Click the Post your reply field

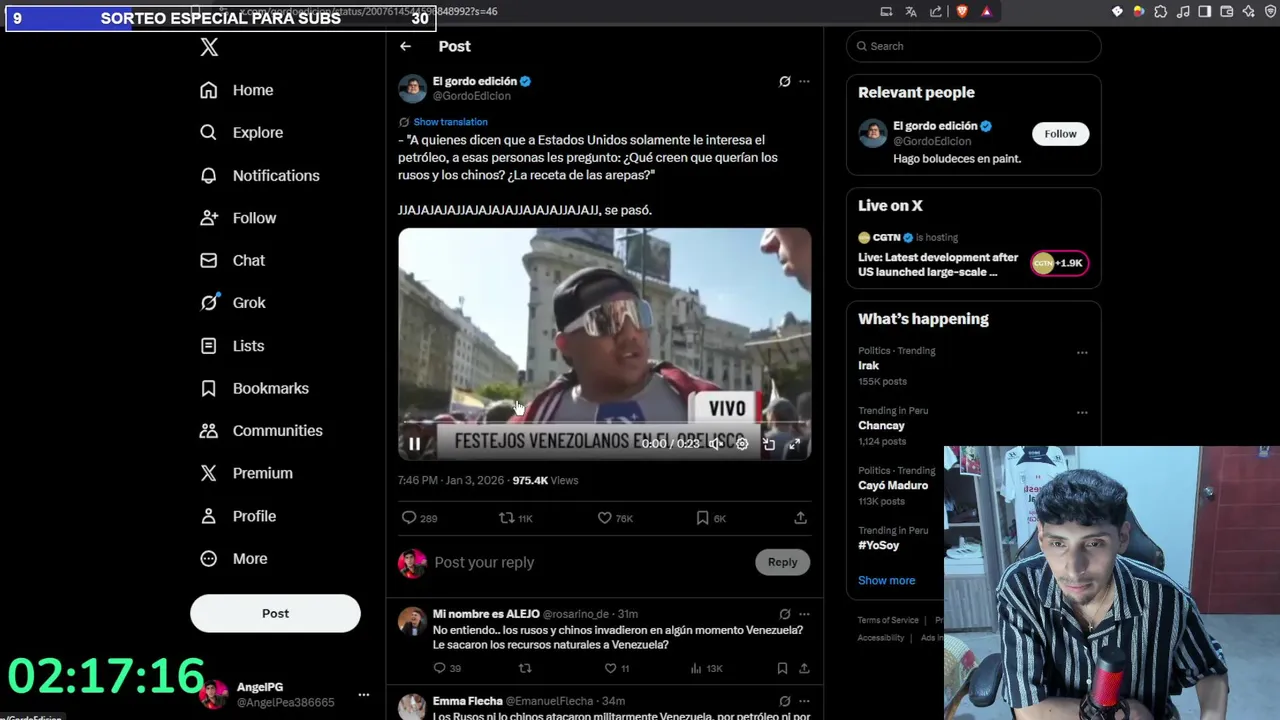coord(590,562)
